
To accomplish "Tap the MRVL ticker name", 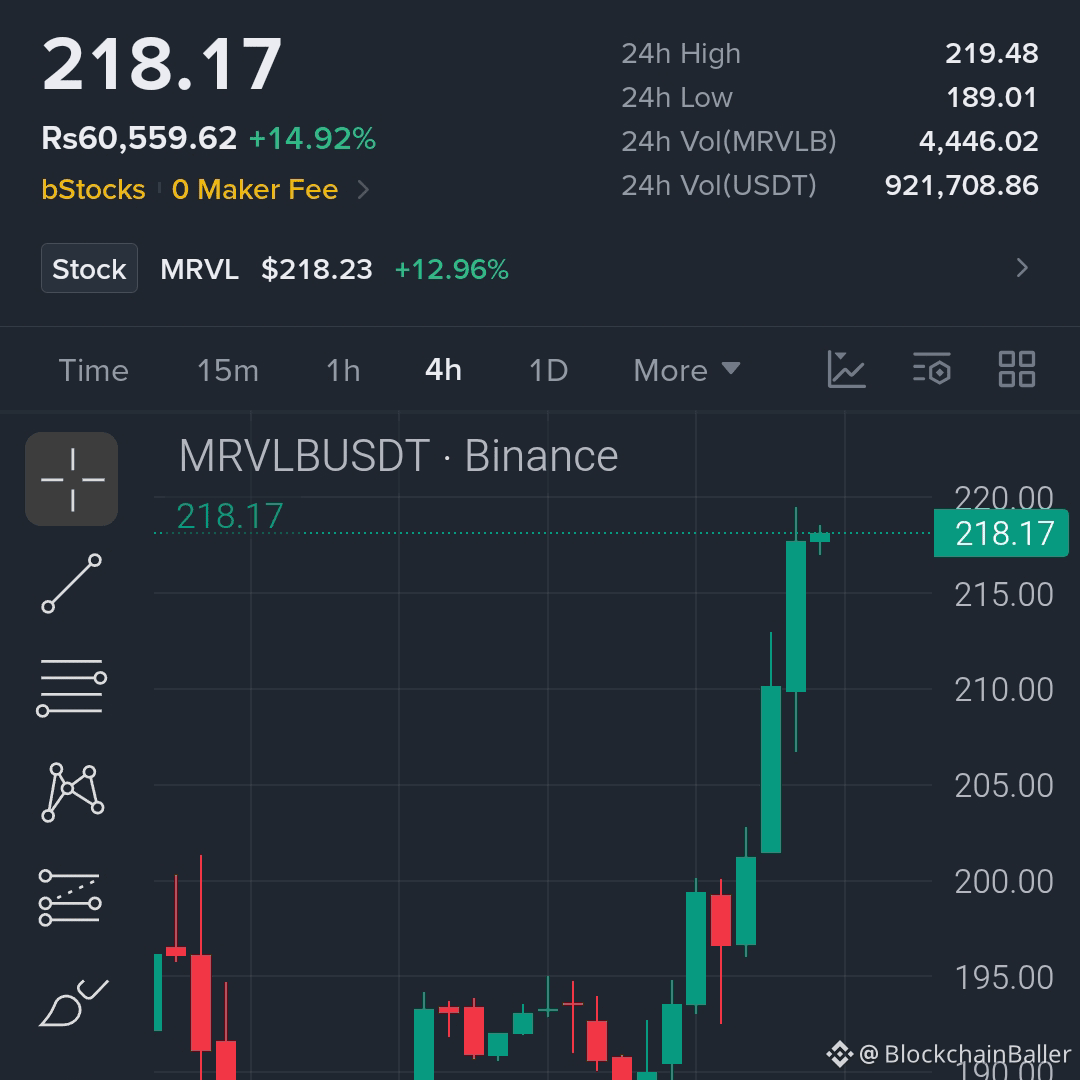I will click(x=199, y=269).
